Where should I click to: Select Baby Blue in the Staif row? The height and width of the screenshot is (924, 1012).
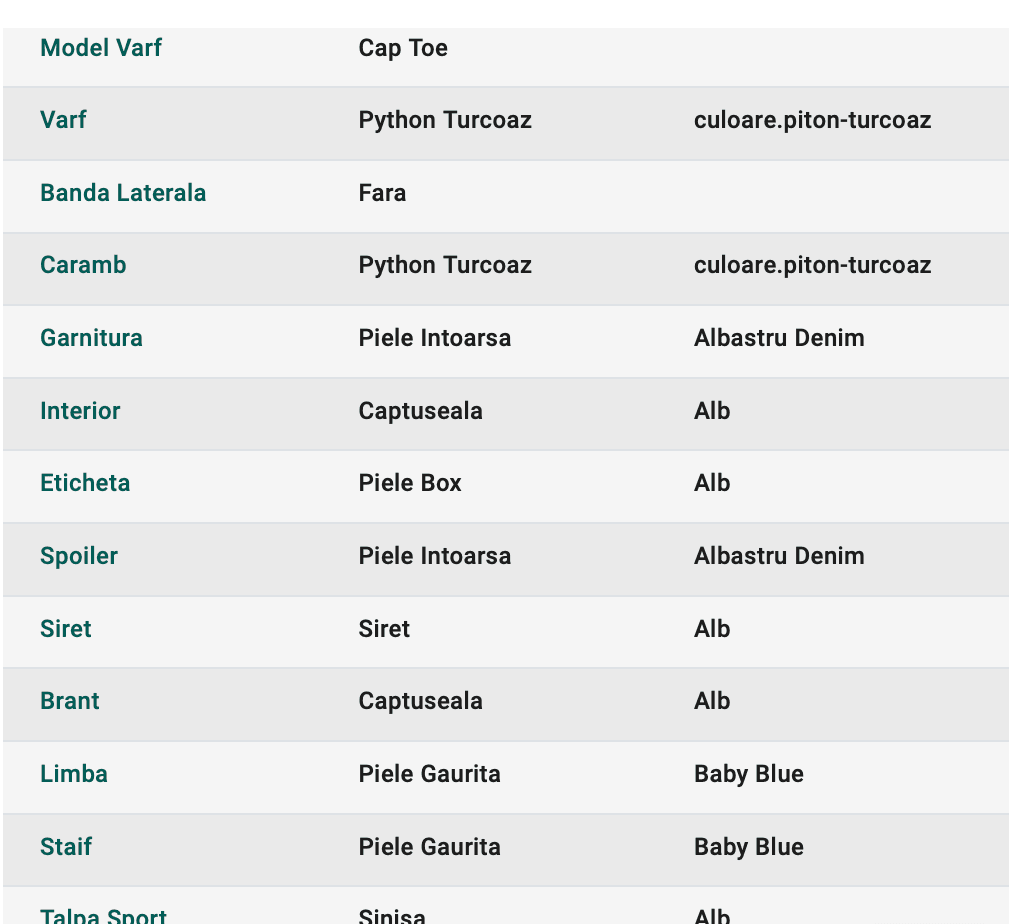(749, 848)
